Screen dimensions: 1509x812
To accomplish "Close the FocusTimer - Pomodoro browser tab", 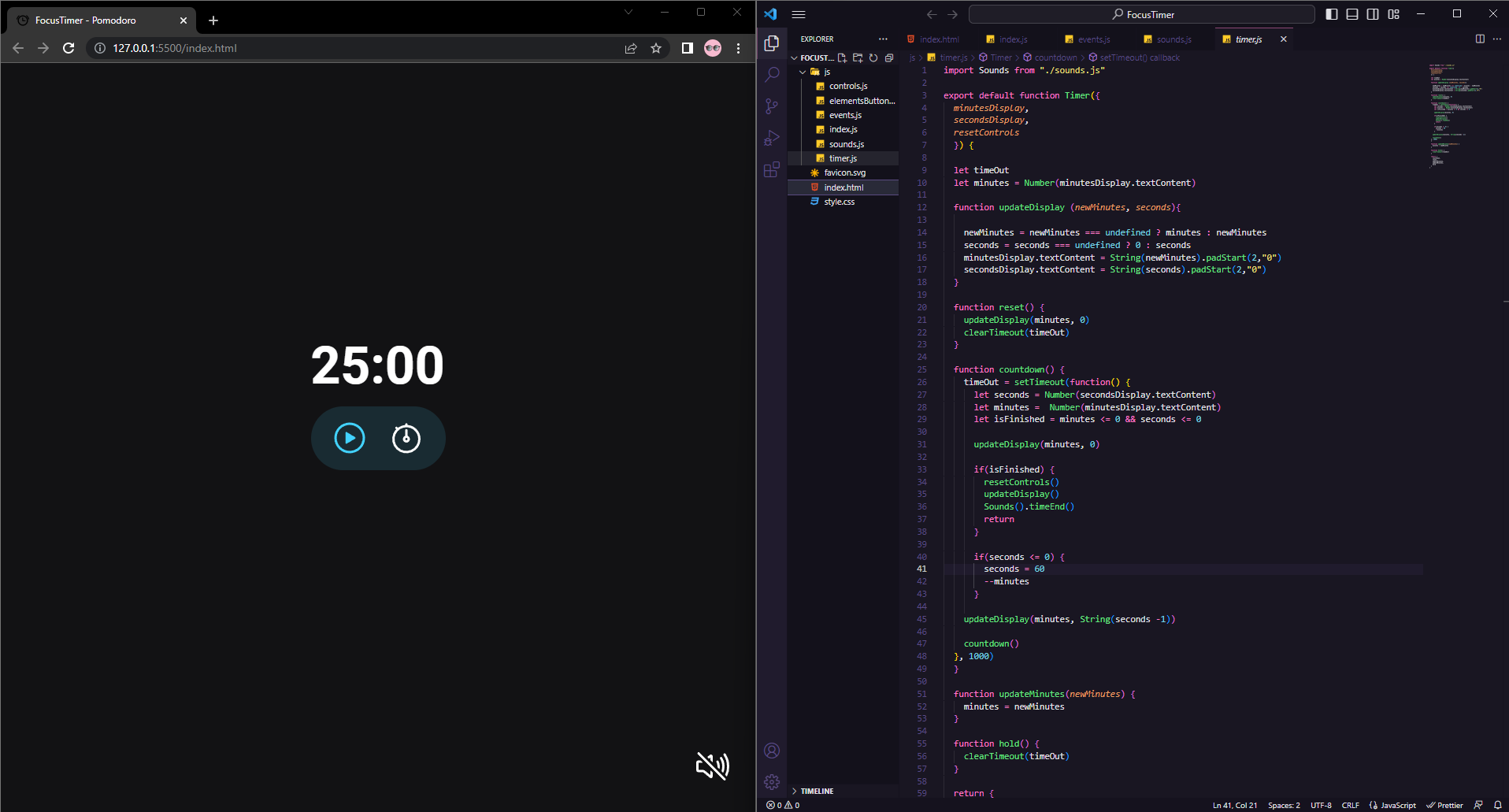I will [184, 20].
